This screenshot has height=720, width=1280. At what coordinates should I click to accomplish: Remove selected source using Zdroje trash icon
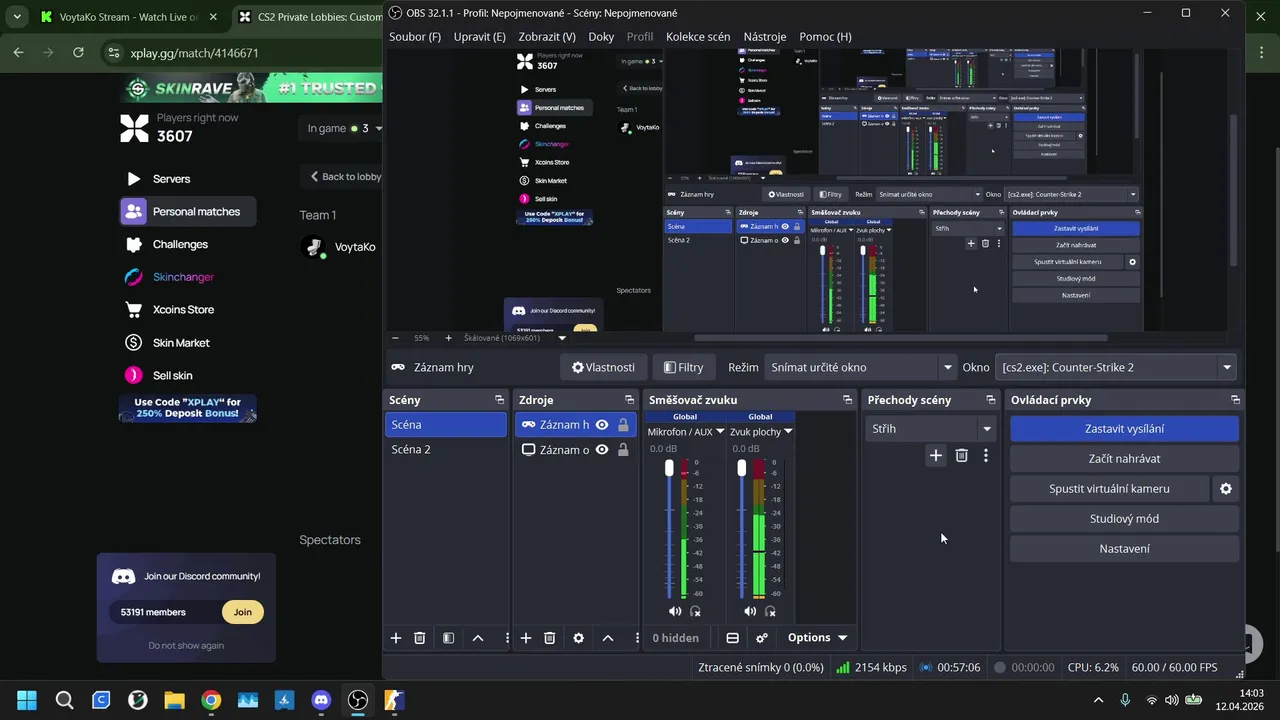point(550,638)
